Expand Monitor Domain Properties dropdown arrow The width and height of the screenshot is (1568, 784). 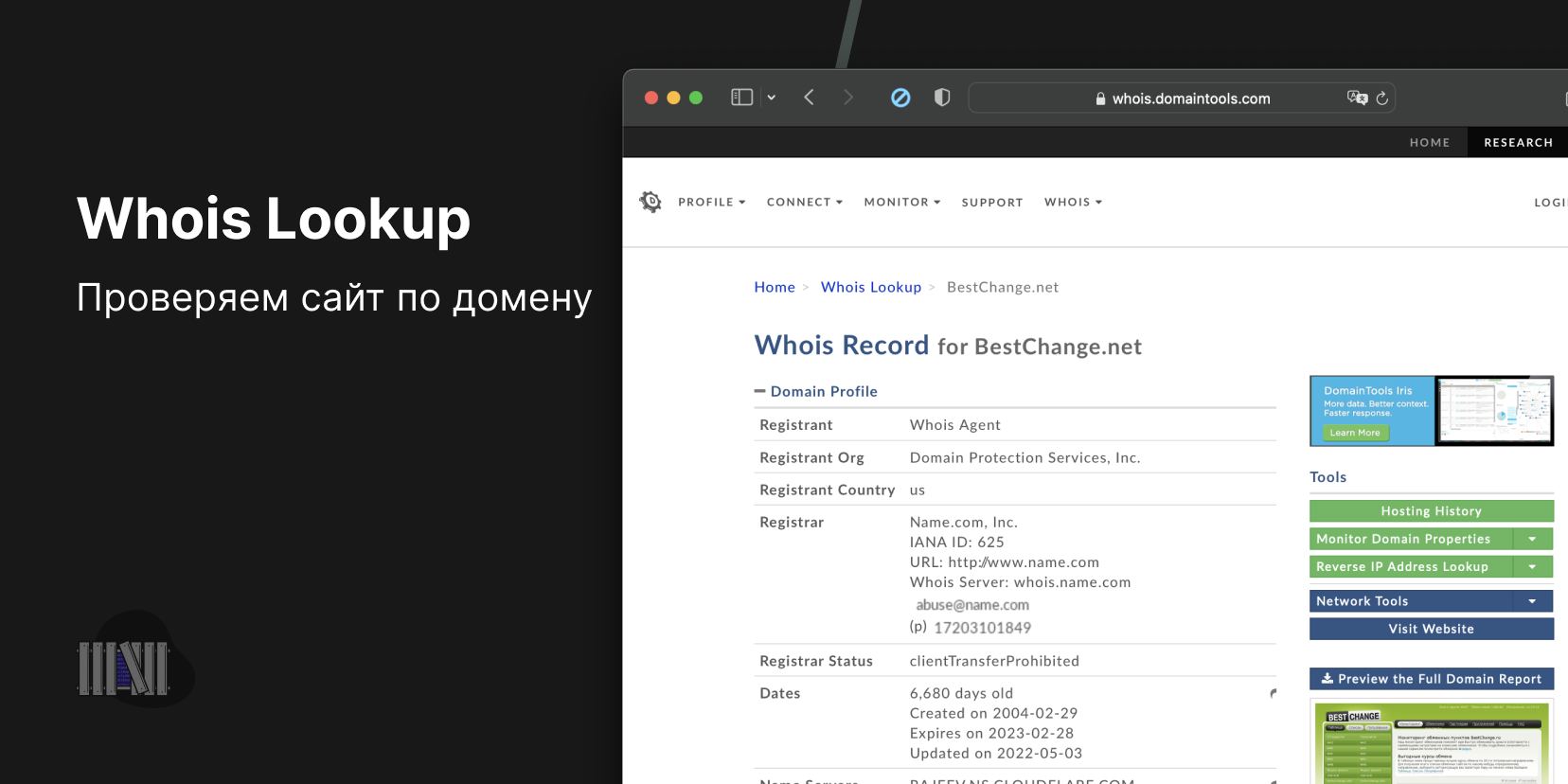1533,539
